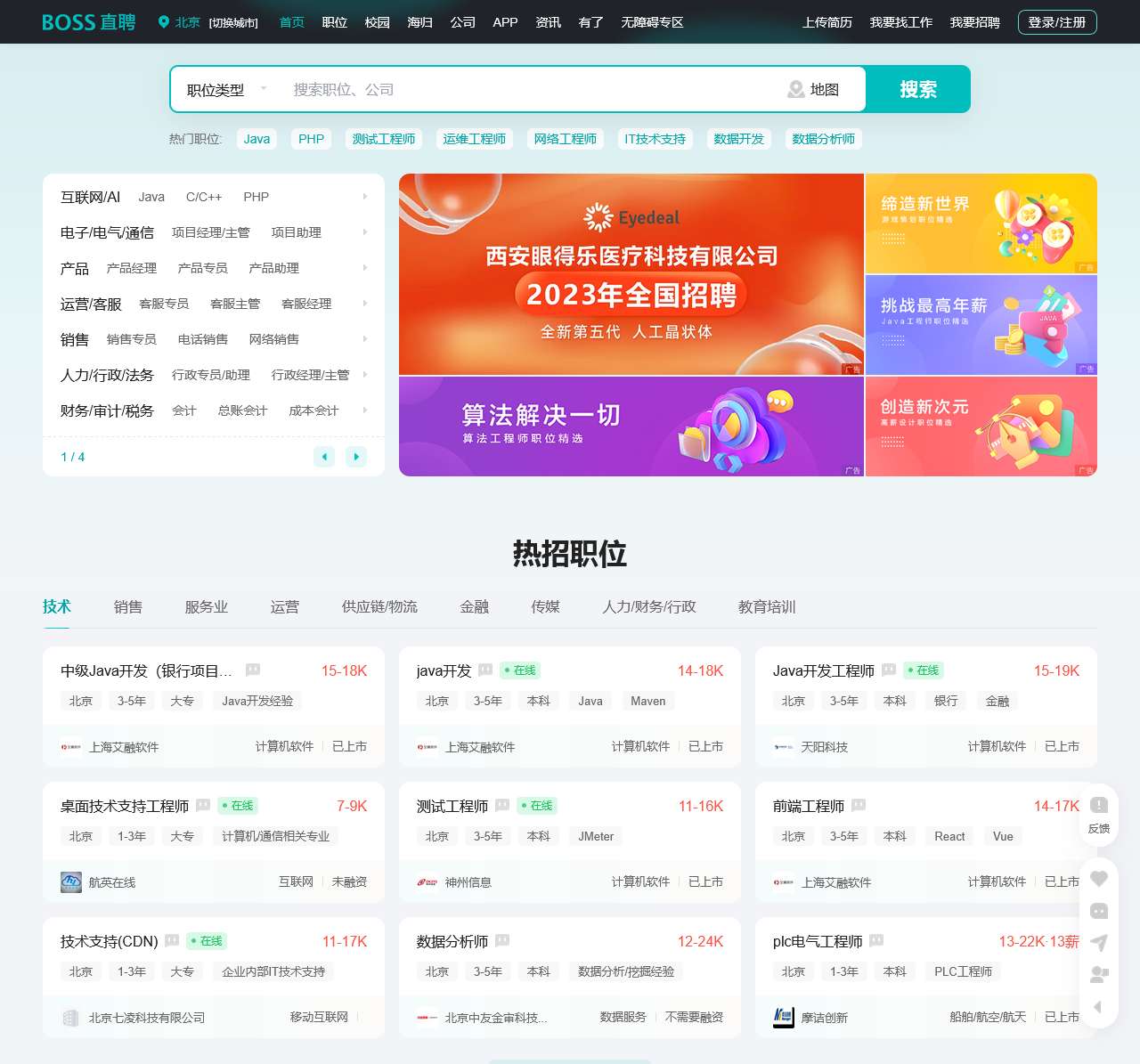Switch to the 金融 tab under 热招职位
This screenshot has width=1140, height=1064.
tap(475, 607)
